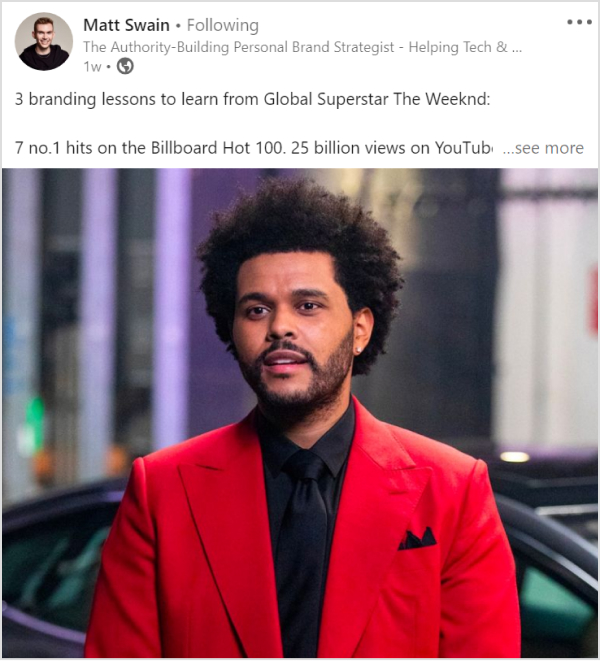This screenshot has width=600, height=661.
Task: Toggle the Following status next to name
Action: point(223,26)
